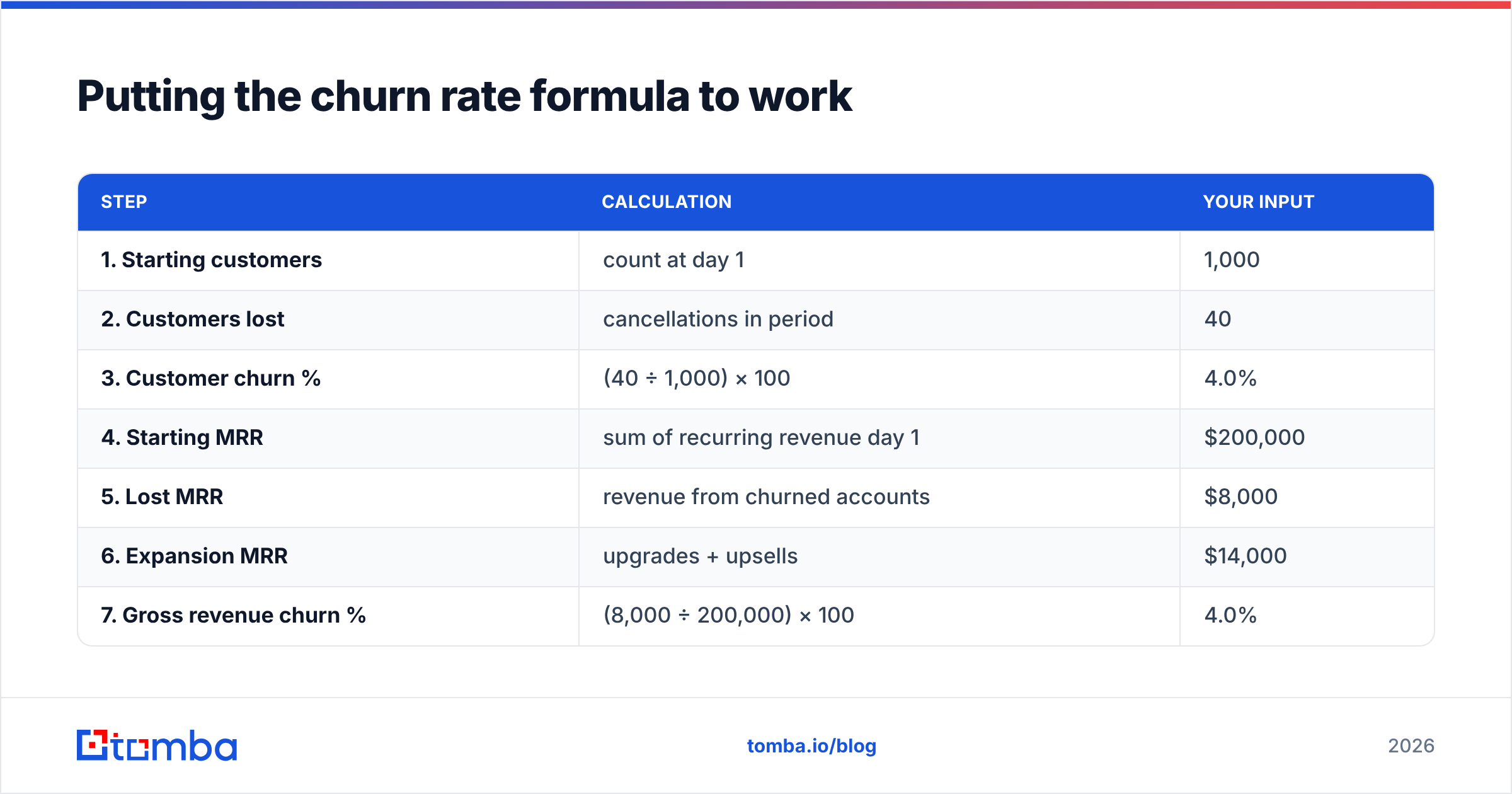
Task: Select '1. Starting customers' cell
Action: (328, 260)
